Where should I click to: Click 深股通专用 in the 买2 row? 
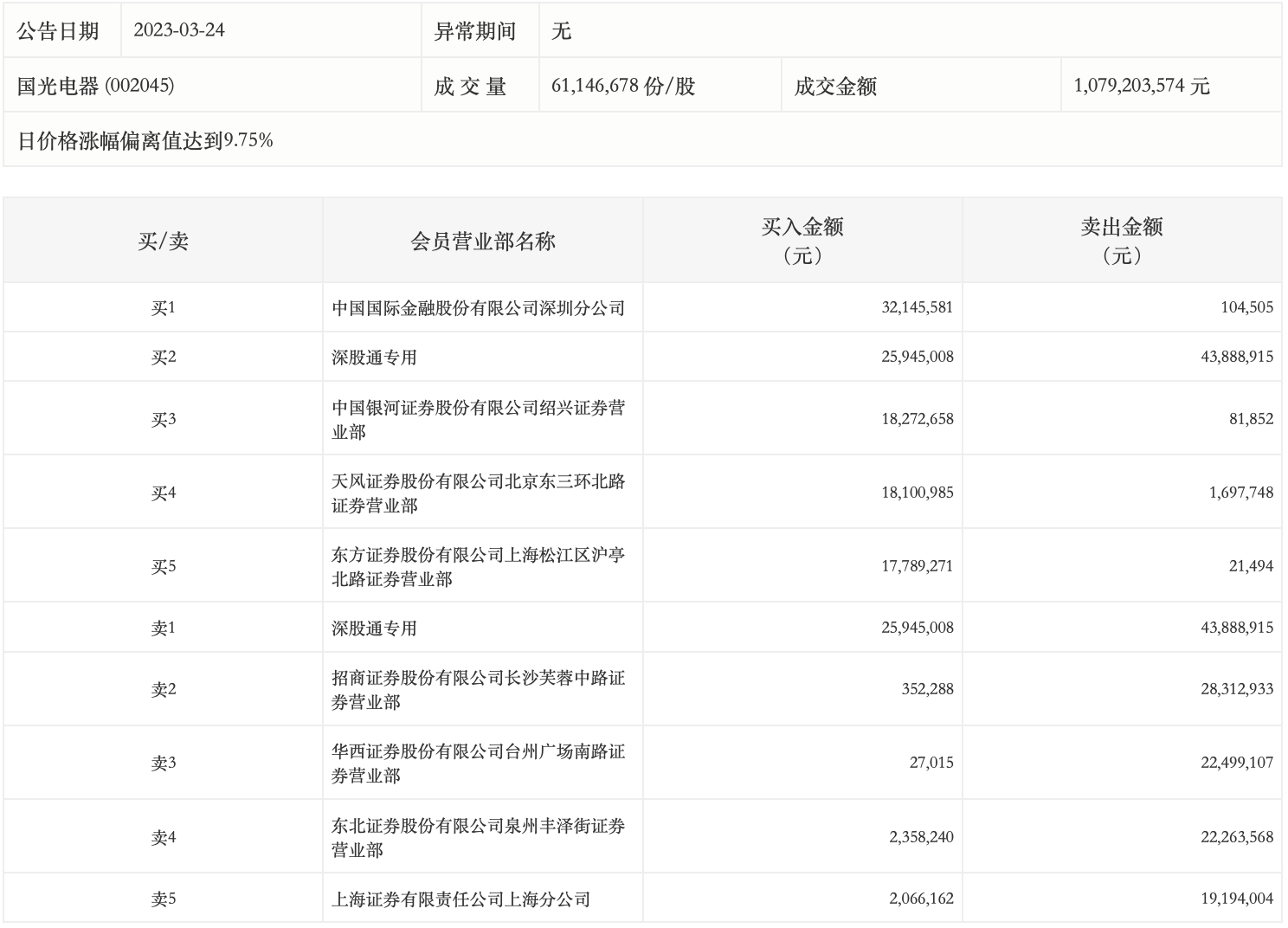pos(374,357)
